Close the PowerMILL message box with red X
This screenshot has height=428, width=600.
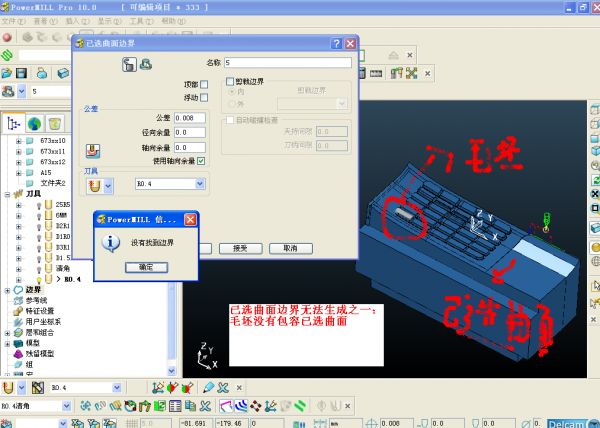(x=190, y=220)
